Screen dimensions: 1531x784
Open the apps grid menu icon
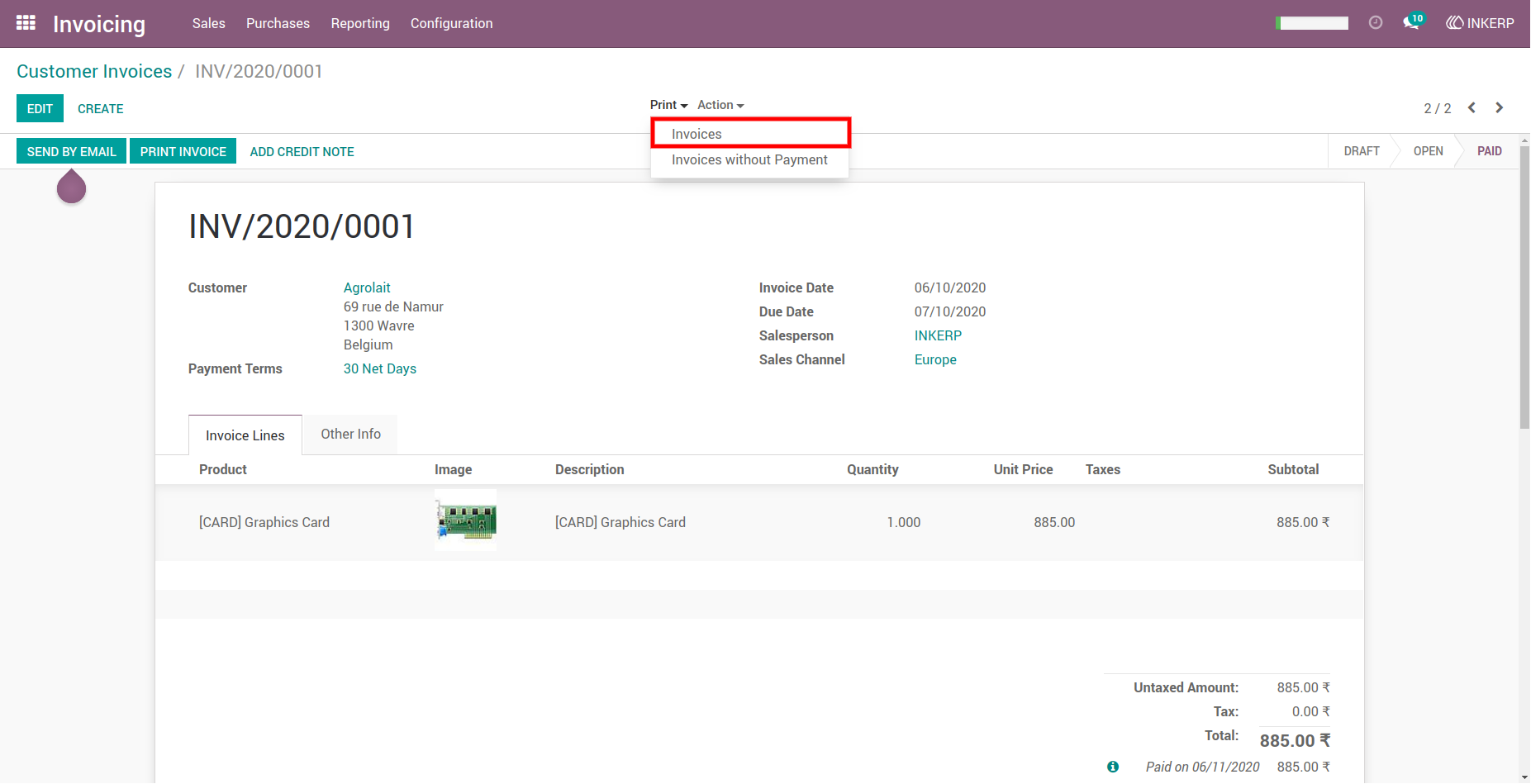(x=26, y=23)
